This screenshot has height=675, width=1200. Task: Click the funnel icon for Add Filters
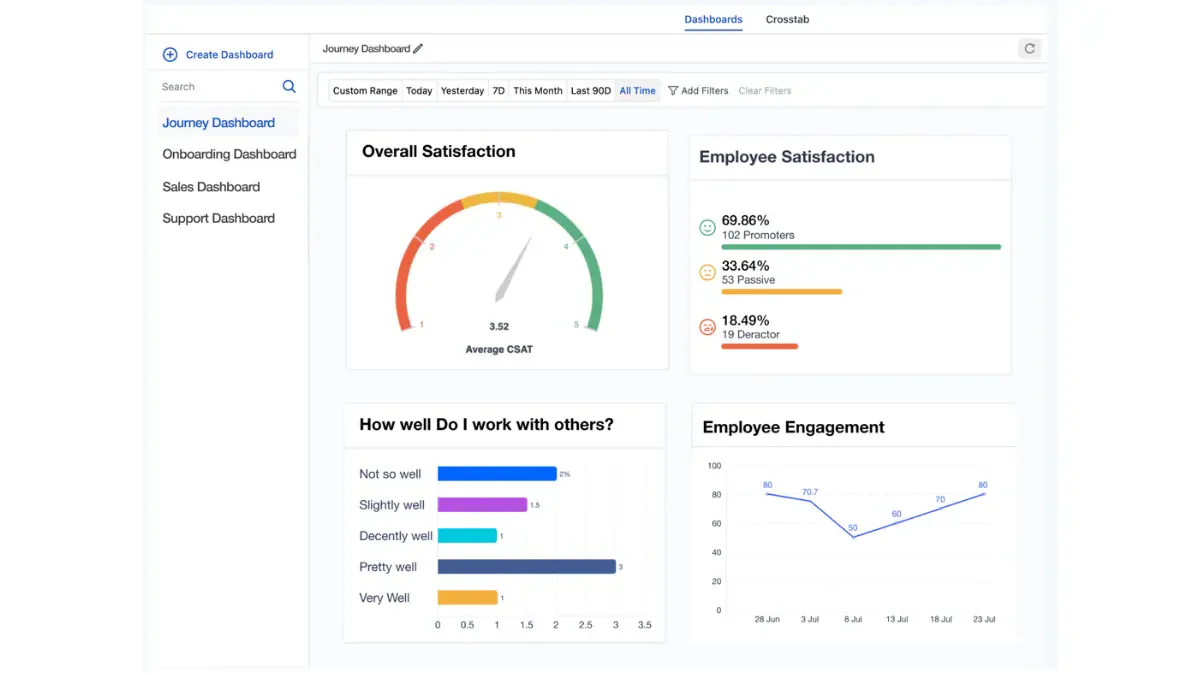pyautogui.click(x=673, y=91)
